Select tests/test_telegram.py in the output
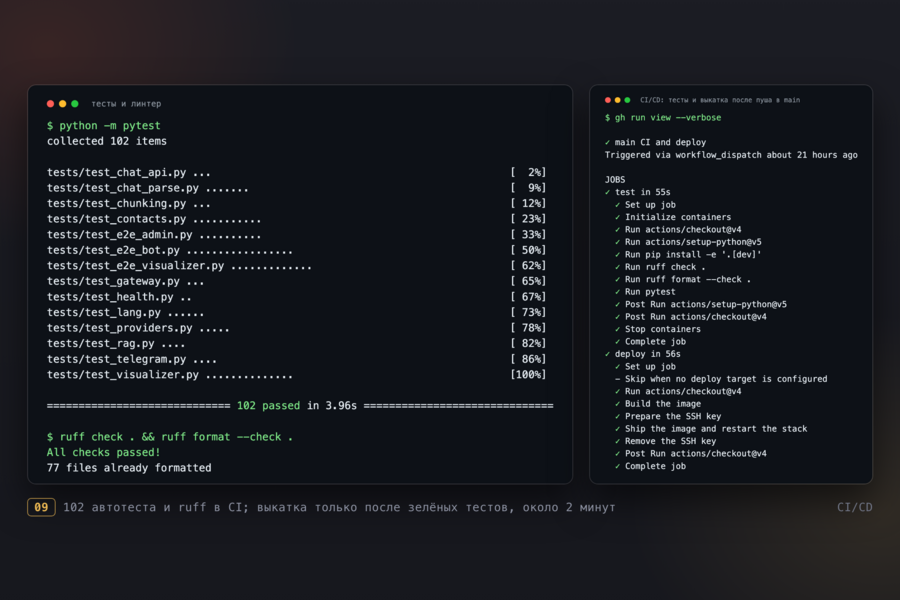900x600 pixels. coord(296,359)
